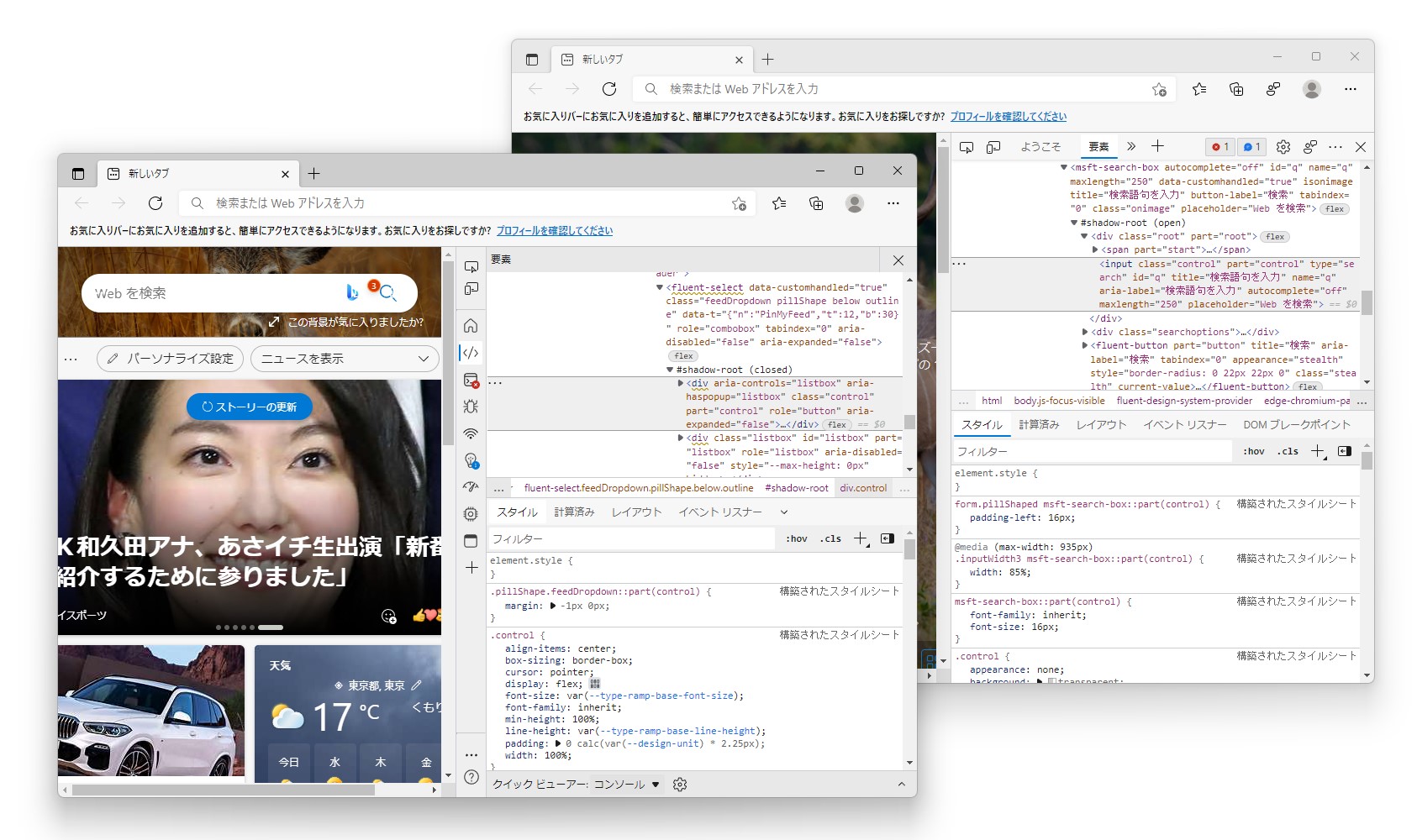Screen dimensions: 1417x840
Task: Toggle device emulation in right DevTools toolbar
Action: pos(994,146)
